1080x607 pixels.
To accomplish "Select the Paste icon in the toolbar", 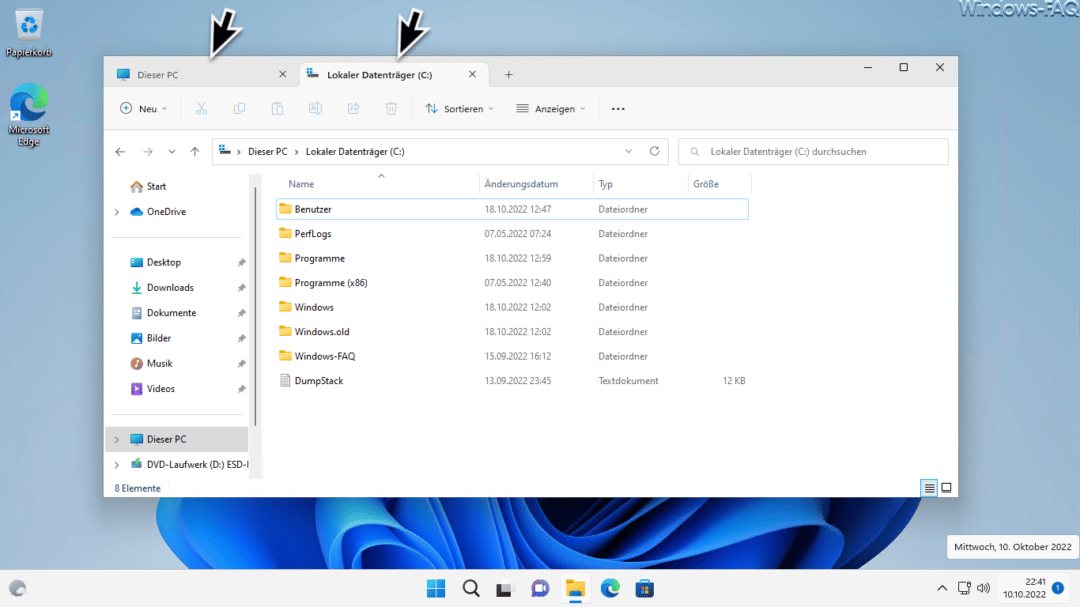I will point(277,108).
